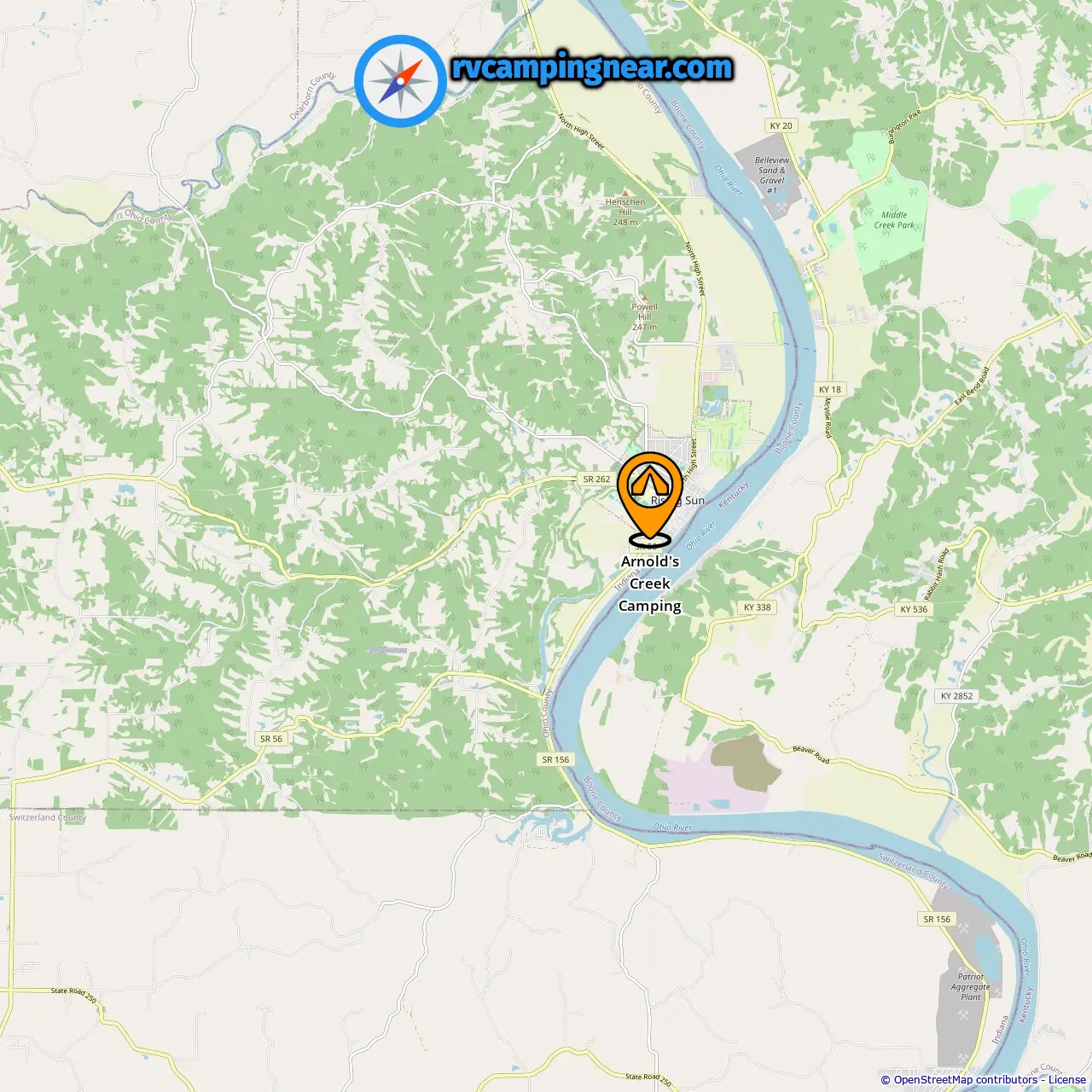Click the Arnold's Creek Camping label
The width and height of the screenshot is (1092, 1092).
pos(650,584)
